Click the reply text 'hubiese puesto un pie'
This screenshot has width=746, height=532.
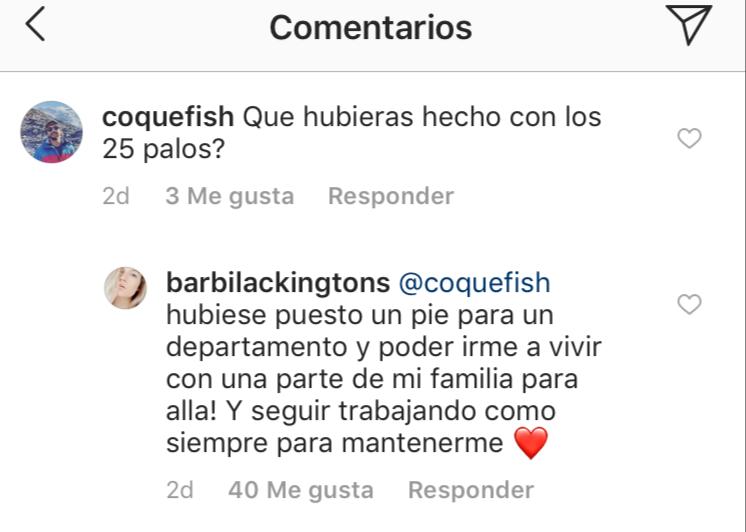click(x=307, y=315)
